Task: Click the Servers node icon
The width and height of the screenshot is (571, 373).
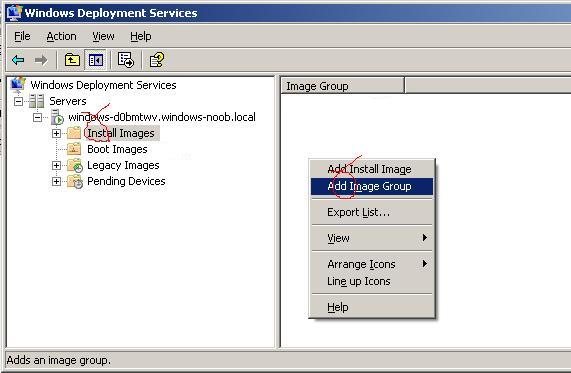Action: [37, 101]
